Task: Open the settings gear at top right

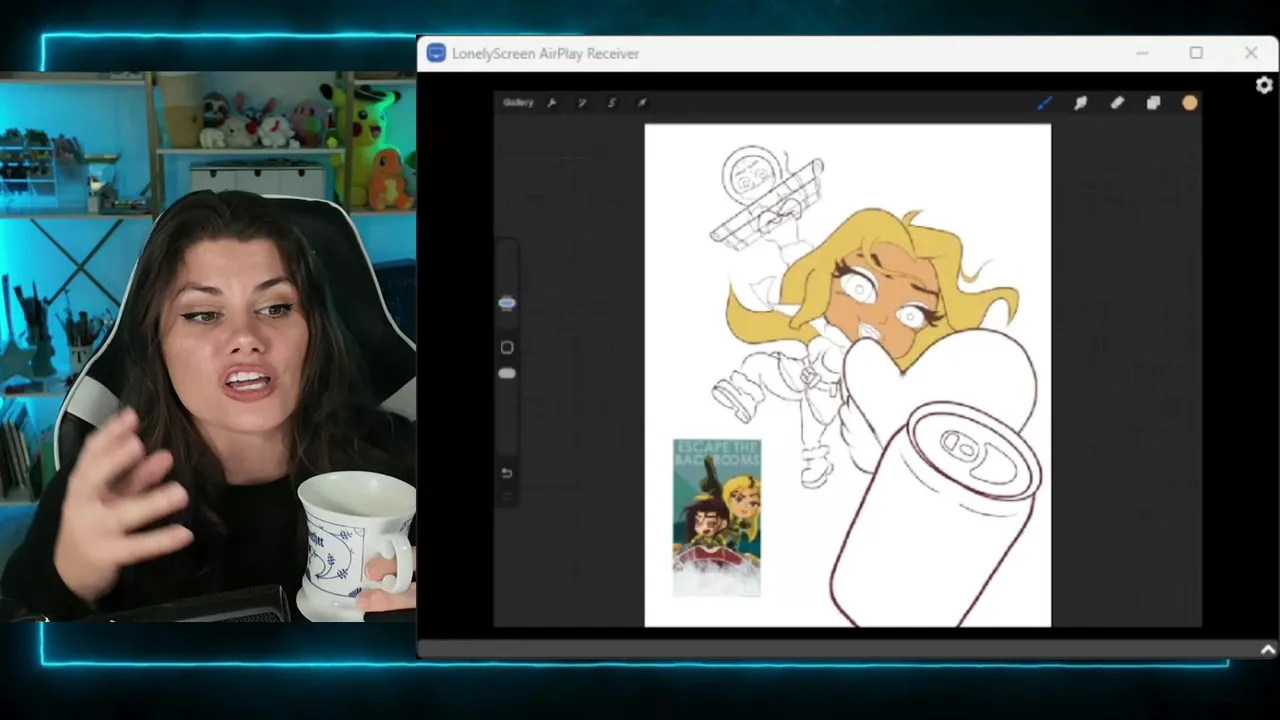Action: (x=1264, y=85)
